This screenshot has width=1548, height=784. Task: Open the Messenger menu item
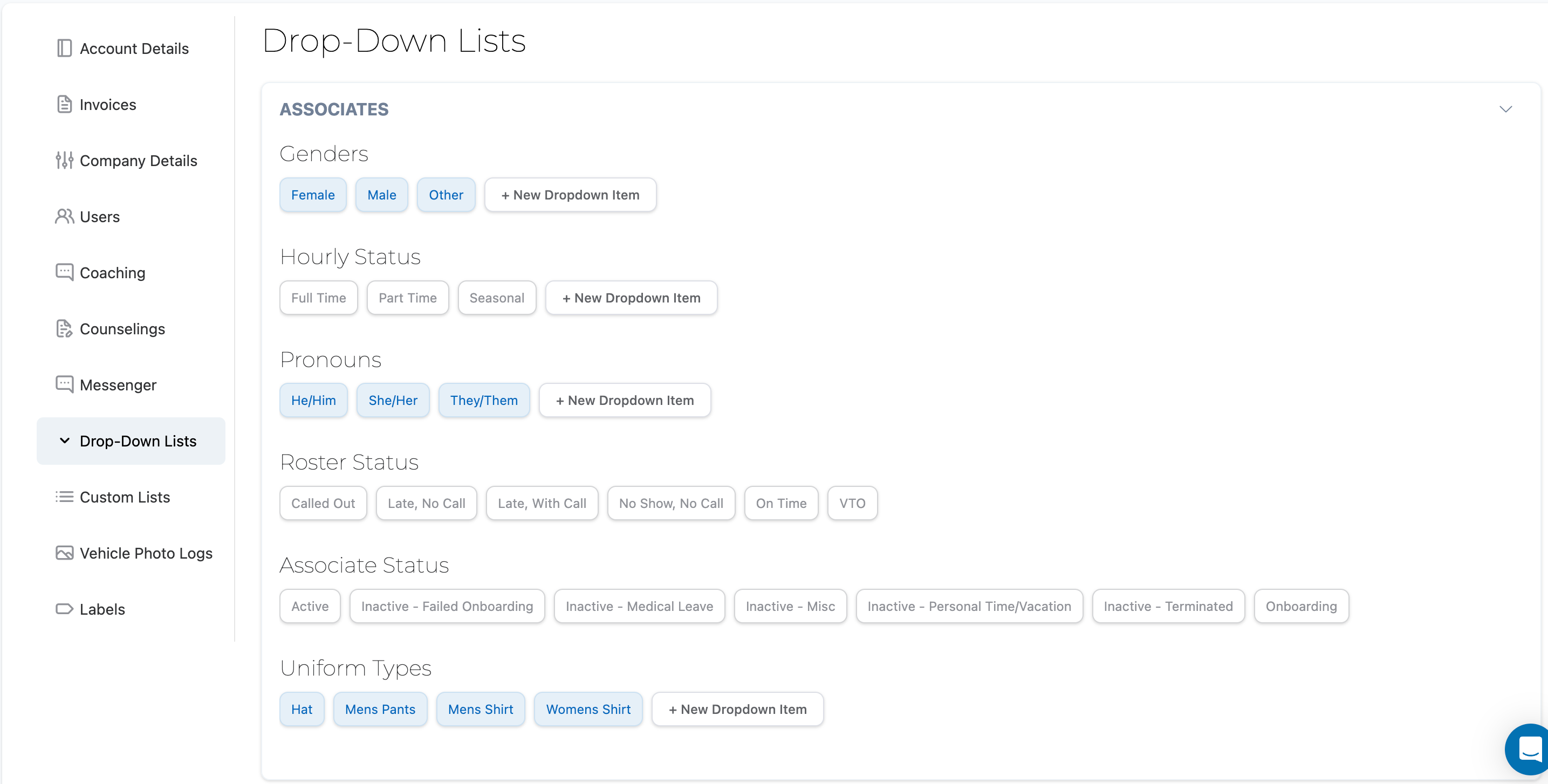pos(118,384)
